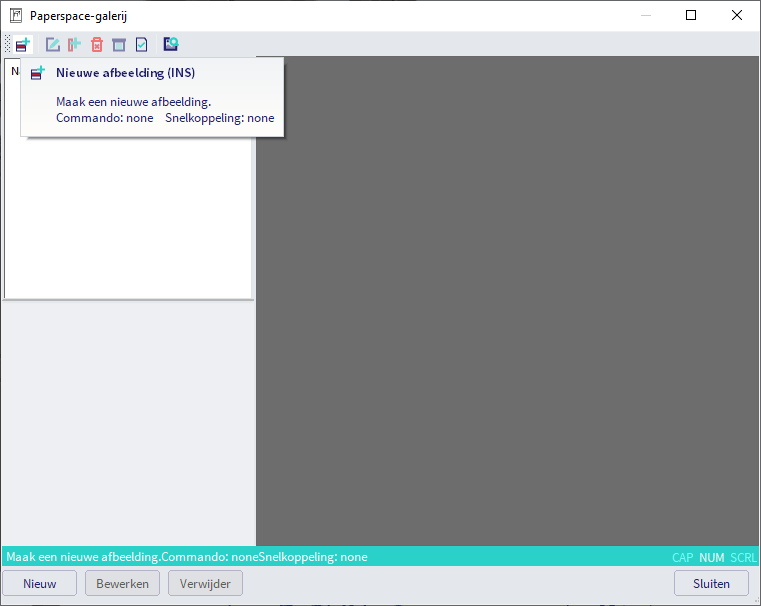Click the Nieuw button

click(40, 583)
